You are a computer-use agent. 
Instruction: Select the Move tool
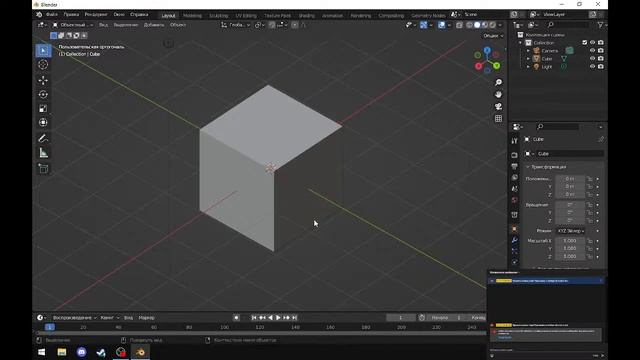[43, 80]
